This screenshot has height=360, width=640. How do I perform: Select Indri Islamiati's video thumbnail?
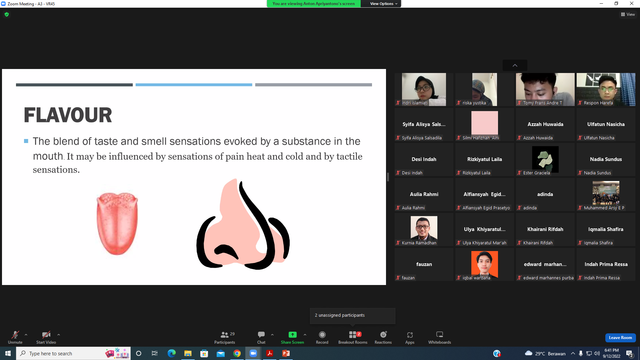424,89
